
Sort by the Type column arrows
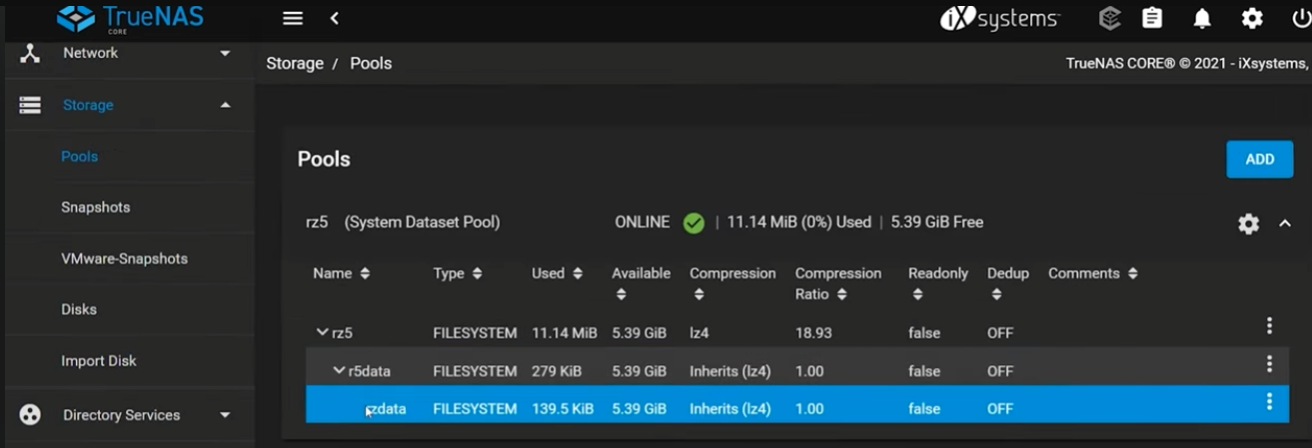477,273
